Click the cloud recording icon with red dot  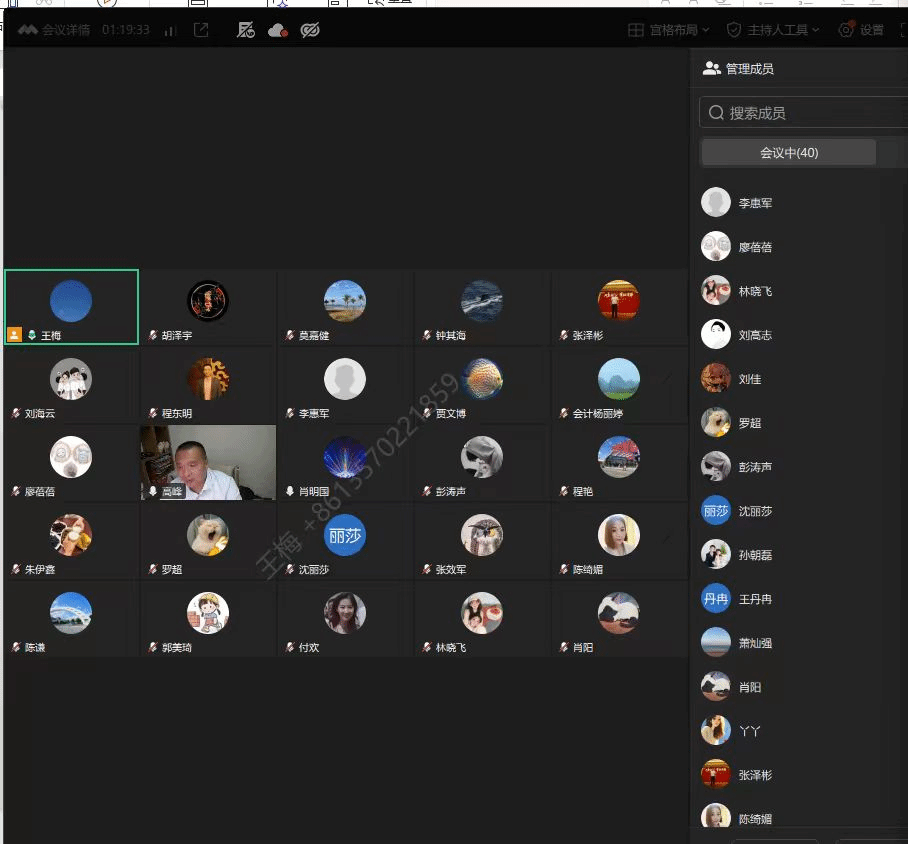click(x=278, y=30)
